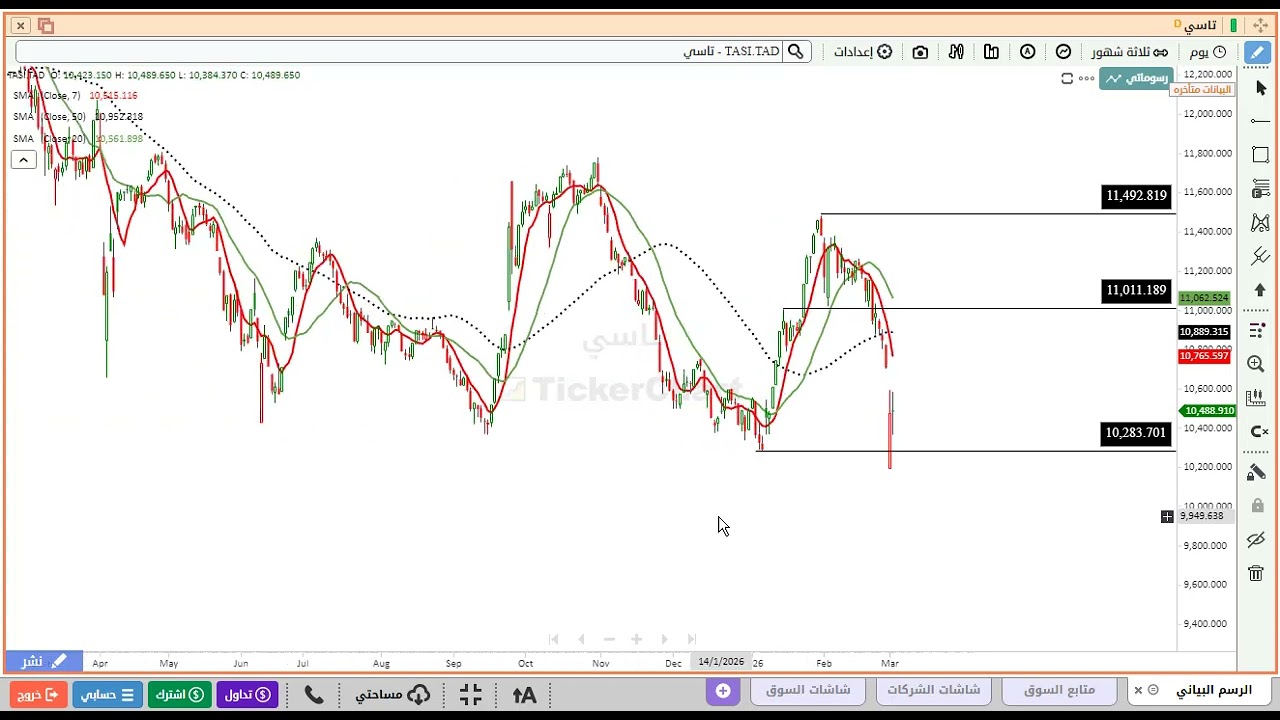Select the up arrow marker tool
Image resolution: width=1280 pixels, height=720 pixels.
pyautogui.click(x=1260, y=290)
